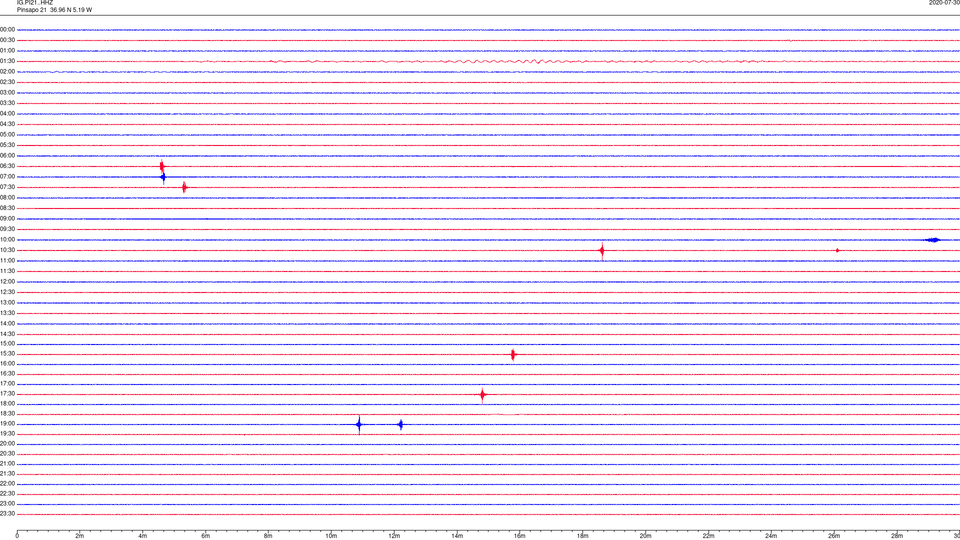Click the 0 origin label on the time axis

tap(17, 536)
